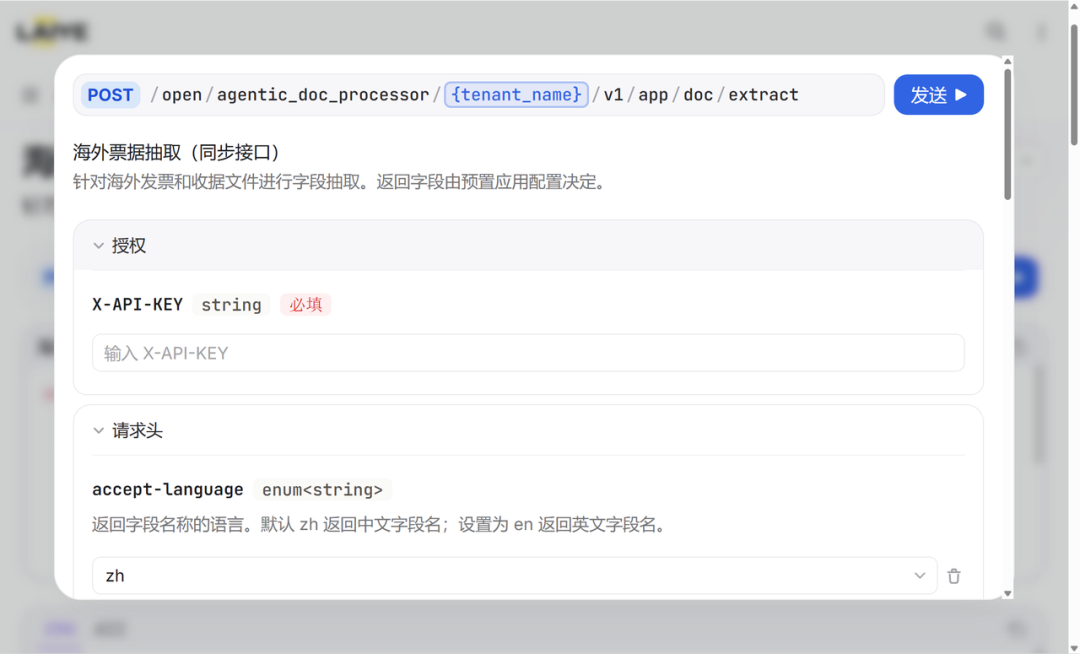The width and height of the screenshot is (1080, 654).
Task: Click the 必填 required tag
Action: coord(306,304)
